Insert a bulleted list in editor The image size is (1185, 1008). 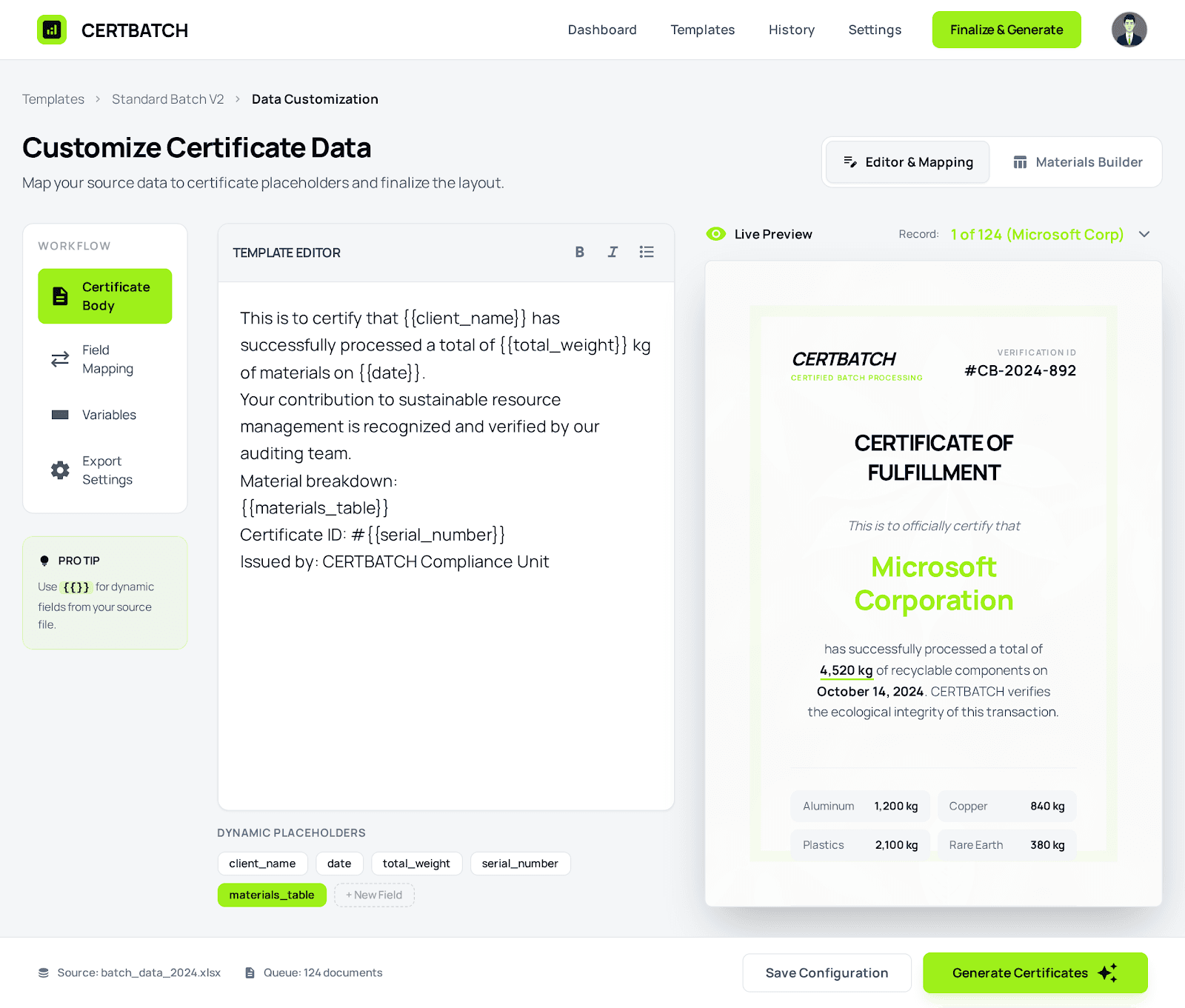click(x=647, y=252)
